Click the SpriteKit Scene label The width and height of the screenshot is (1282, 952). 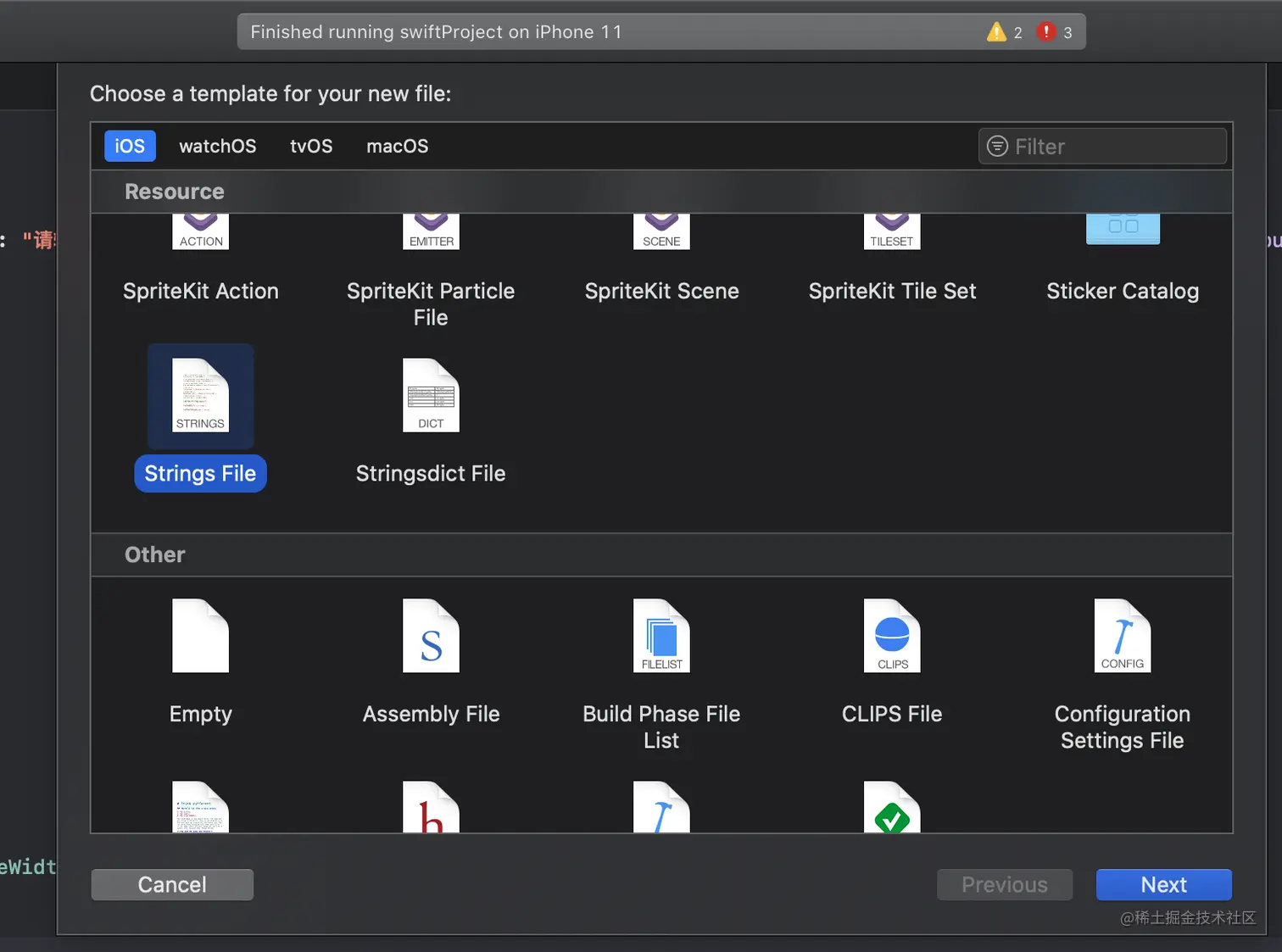[x=661, y=291]
